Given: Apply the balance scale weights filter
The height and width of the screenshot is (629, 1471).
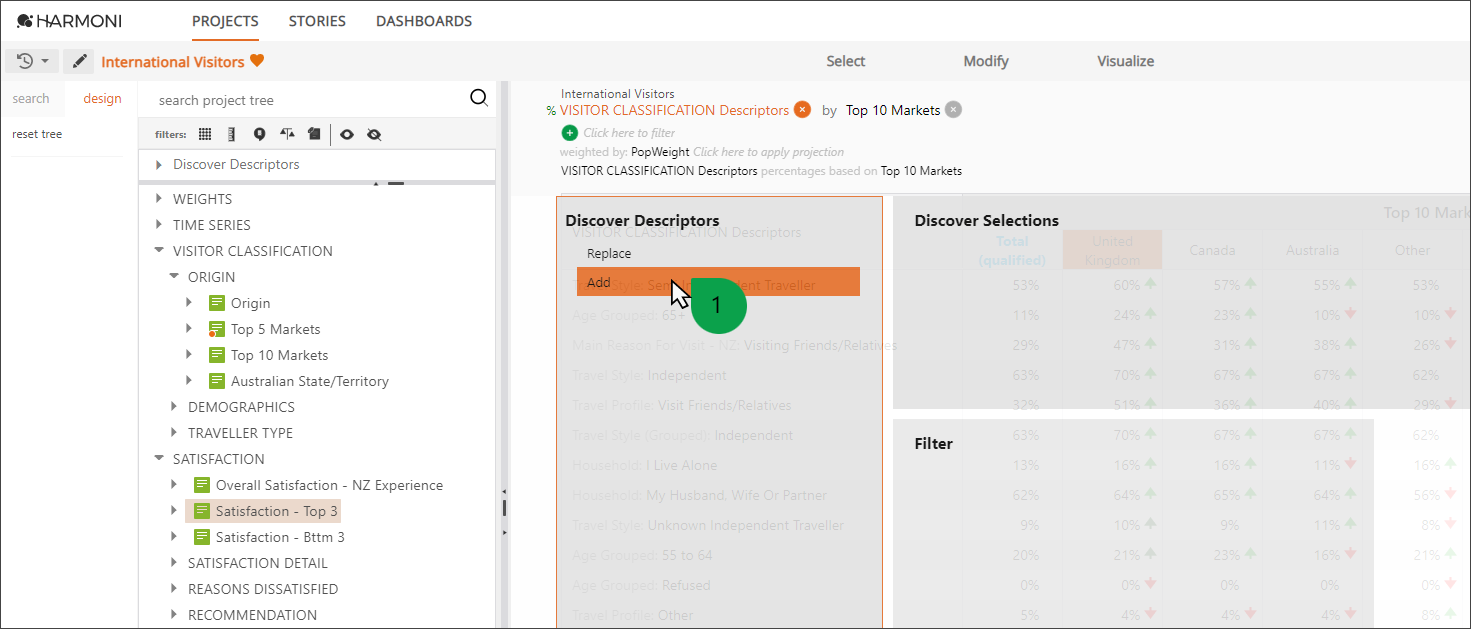Looking at the screenshot, I should point(288,134).
